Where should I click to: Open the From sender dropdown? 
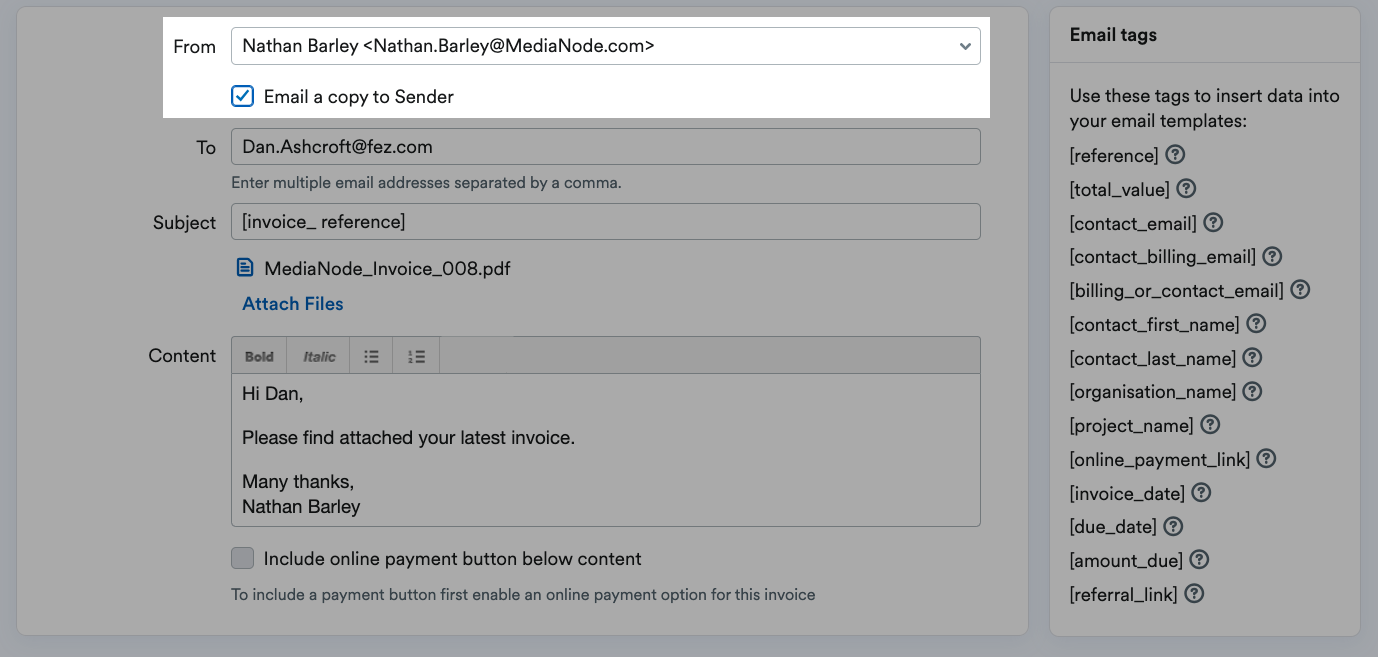pyautogui.click(x=605, y=46)
